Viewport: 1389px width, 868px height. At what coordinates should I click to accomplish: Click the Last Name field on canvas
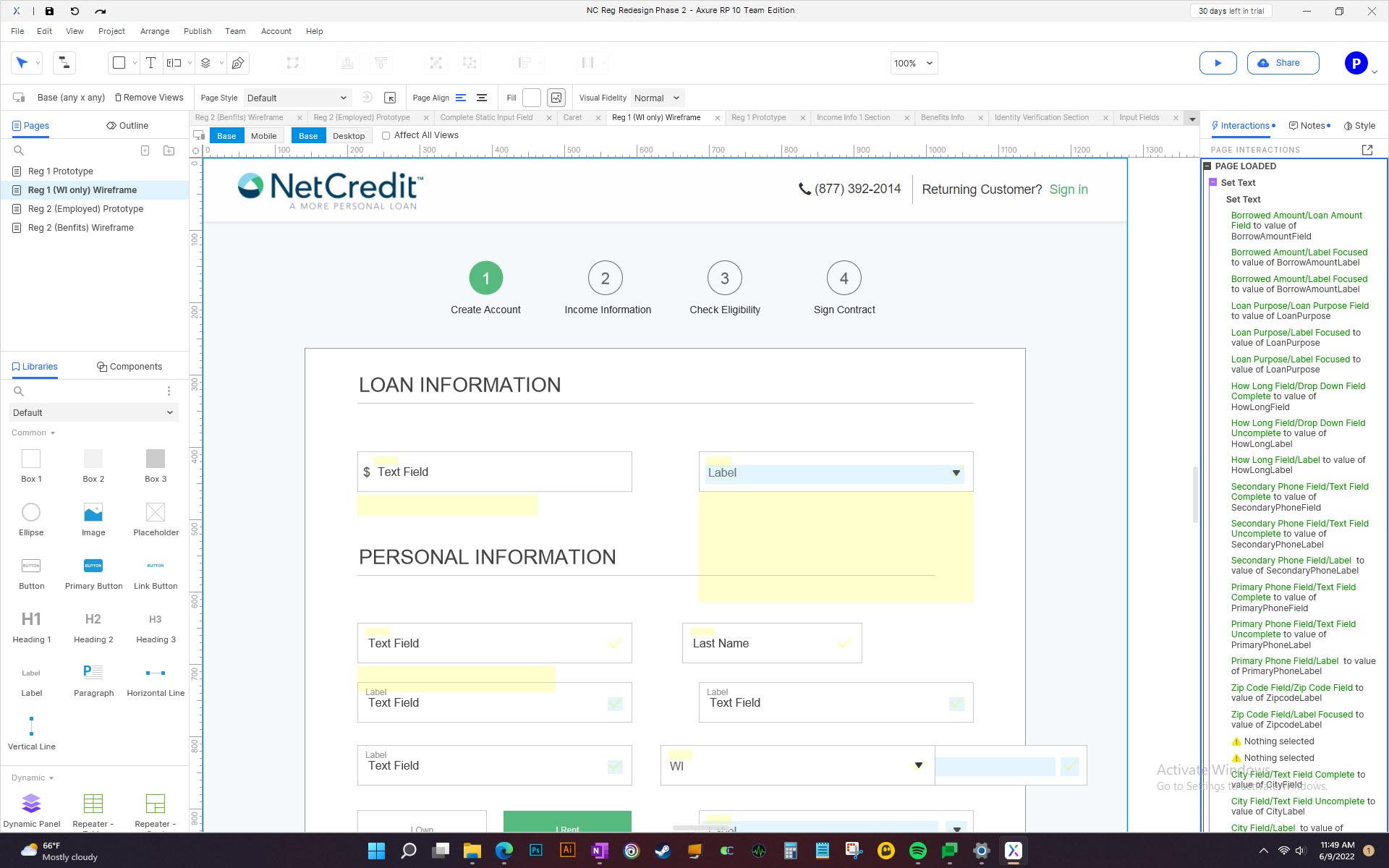[x=772, y=643]
